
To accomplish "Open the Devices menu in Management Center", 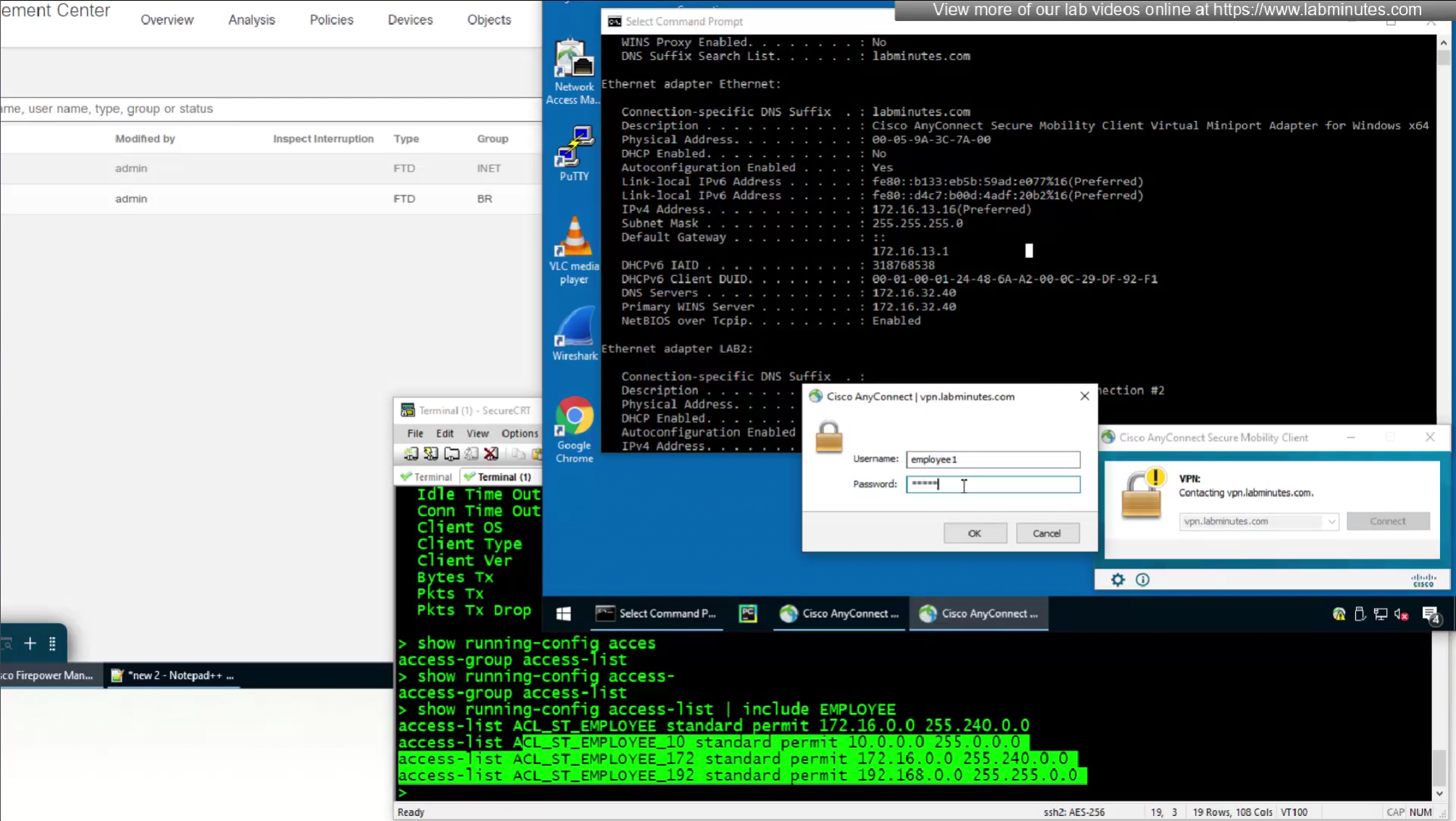I will [409, 20].
